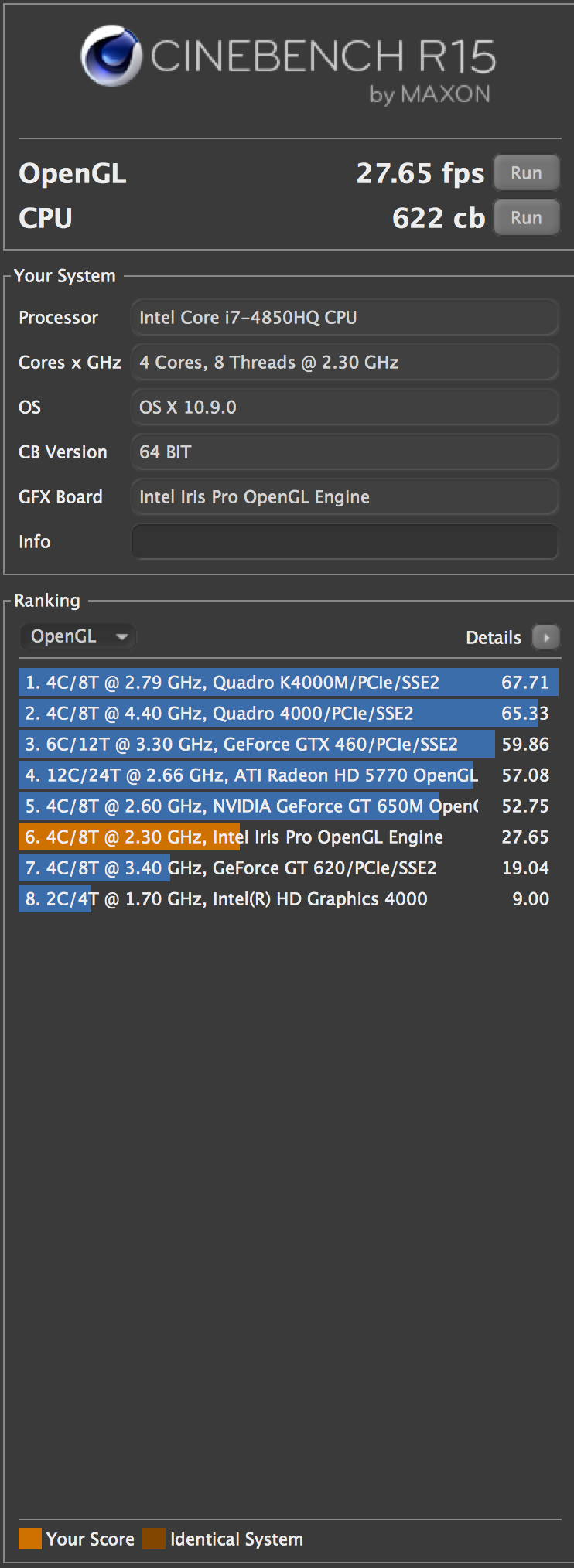The width and height of the screenshot is (574, 1568).
Task: Click the 622 cb CPU score
Action: point(439,218)
